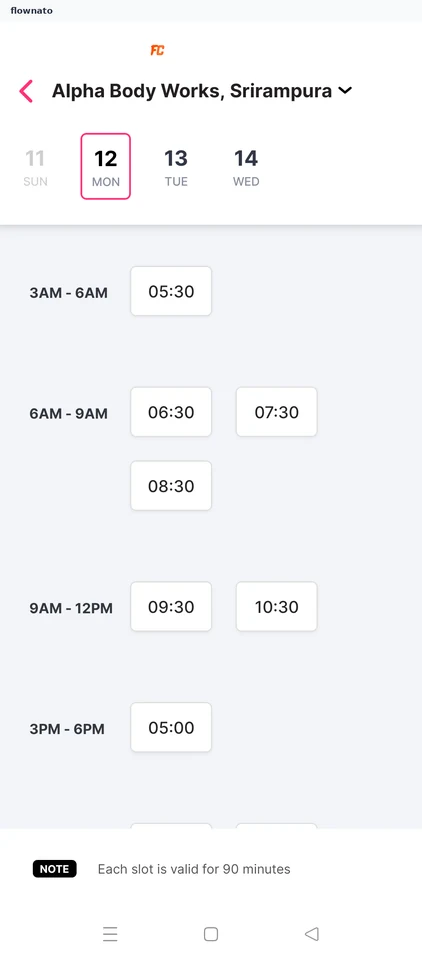This screenshot has width=422, height=960.
Task: Switch to date 14 WED
Action: point(246,166)
